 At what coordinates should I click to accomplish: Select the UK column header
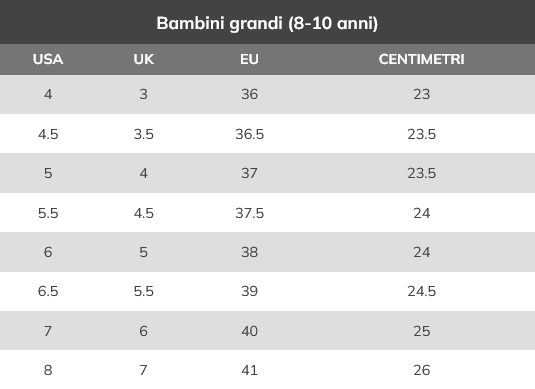144,59
